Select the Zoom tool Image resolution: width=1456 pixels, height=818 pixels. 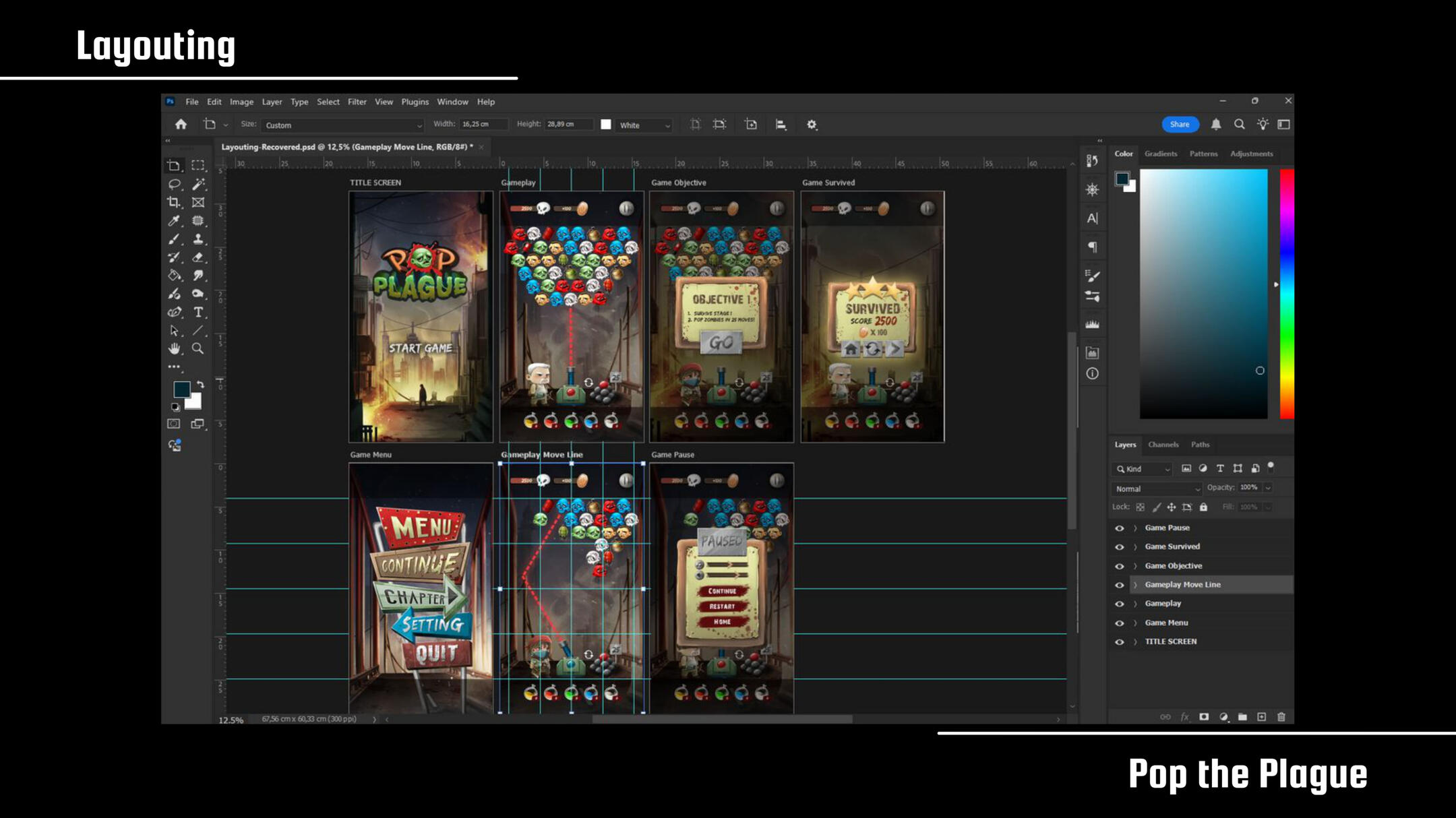[x=198, y=348]
